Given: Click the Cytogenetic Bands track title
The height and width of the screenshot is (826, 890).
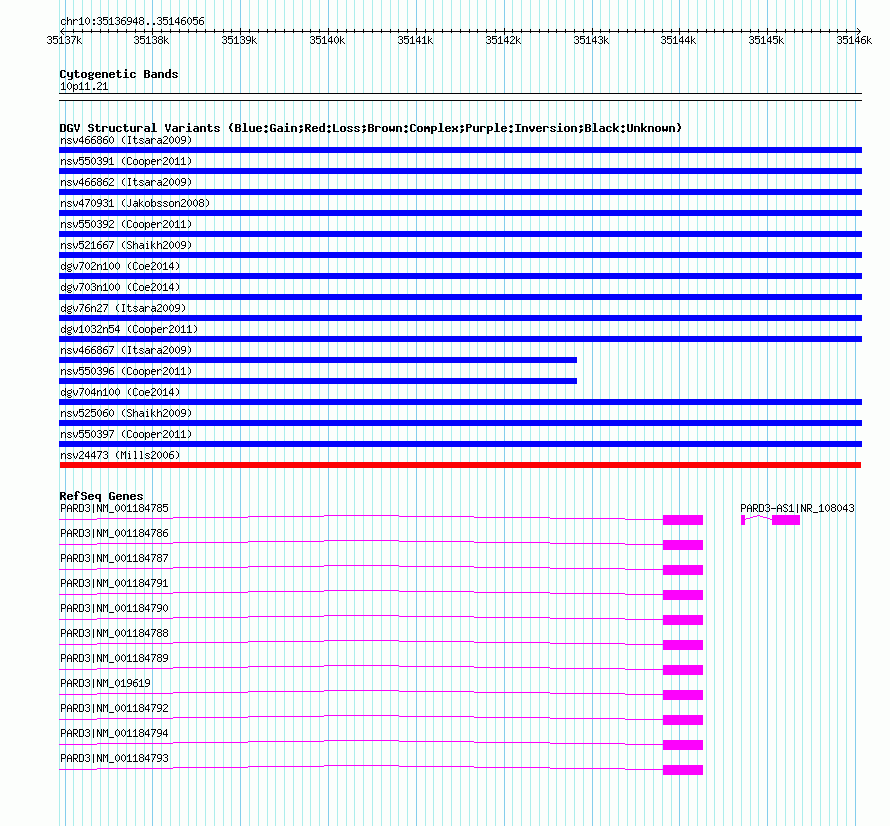Looking at the screenshot, I should tap(119, 74).
